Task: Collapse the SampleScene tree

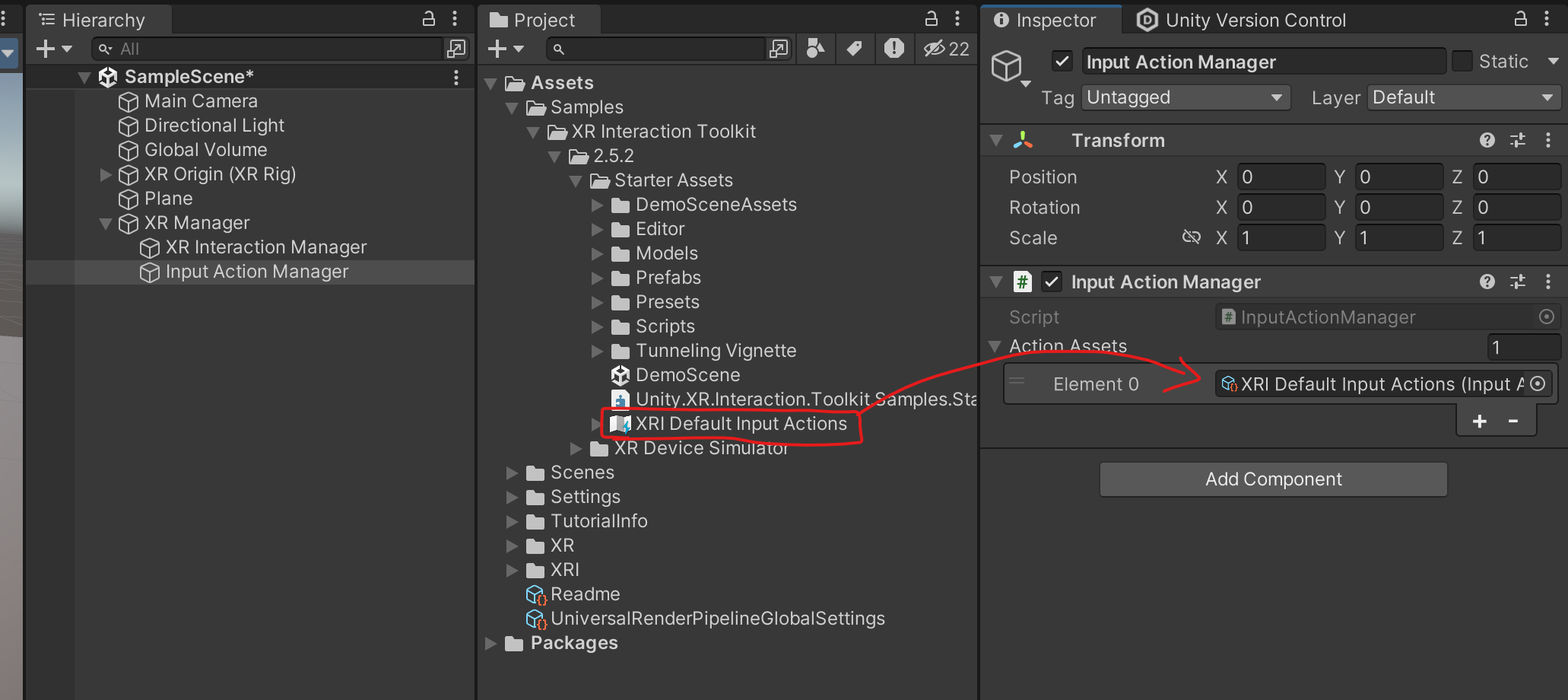Action: click(x=84, y=77)
